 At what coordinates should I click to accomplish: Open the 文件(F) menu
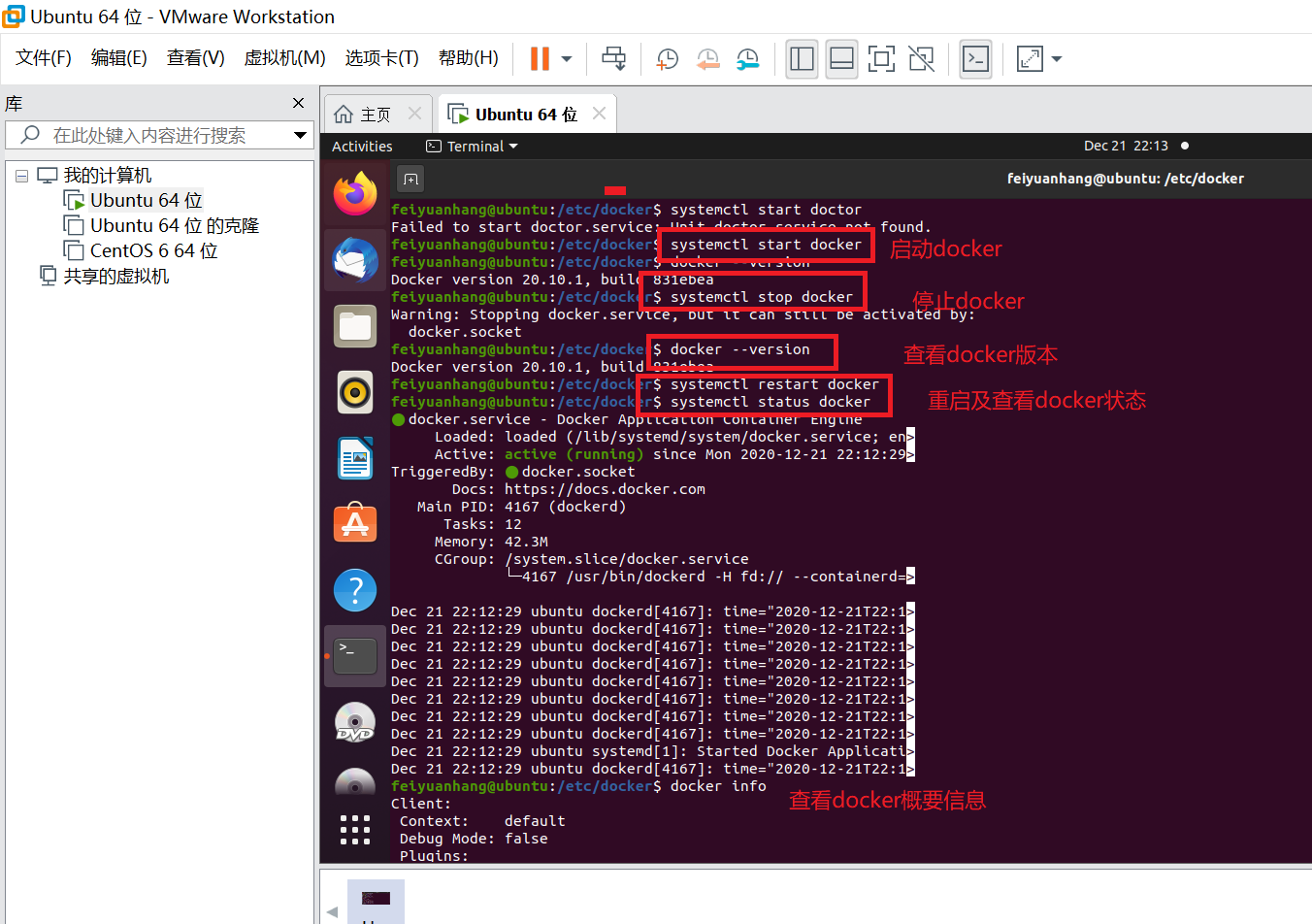44,58
